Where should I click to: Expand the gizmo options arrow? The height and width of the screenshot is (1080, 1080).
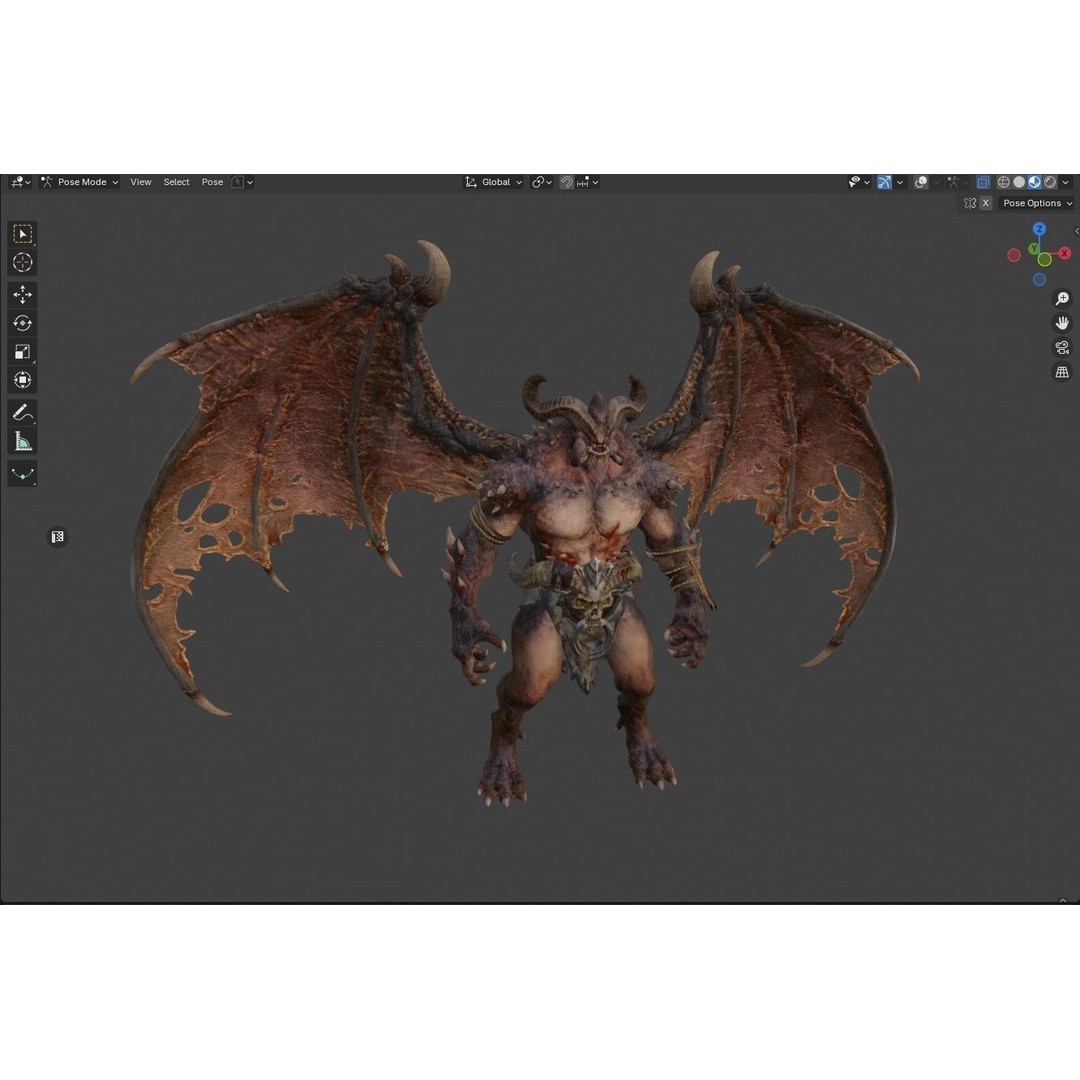(900, 182)
